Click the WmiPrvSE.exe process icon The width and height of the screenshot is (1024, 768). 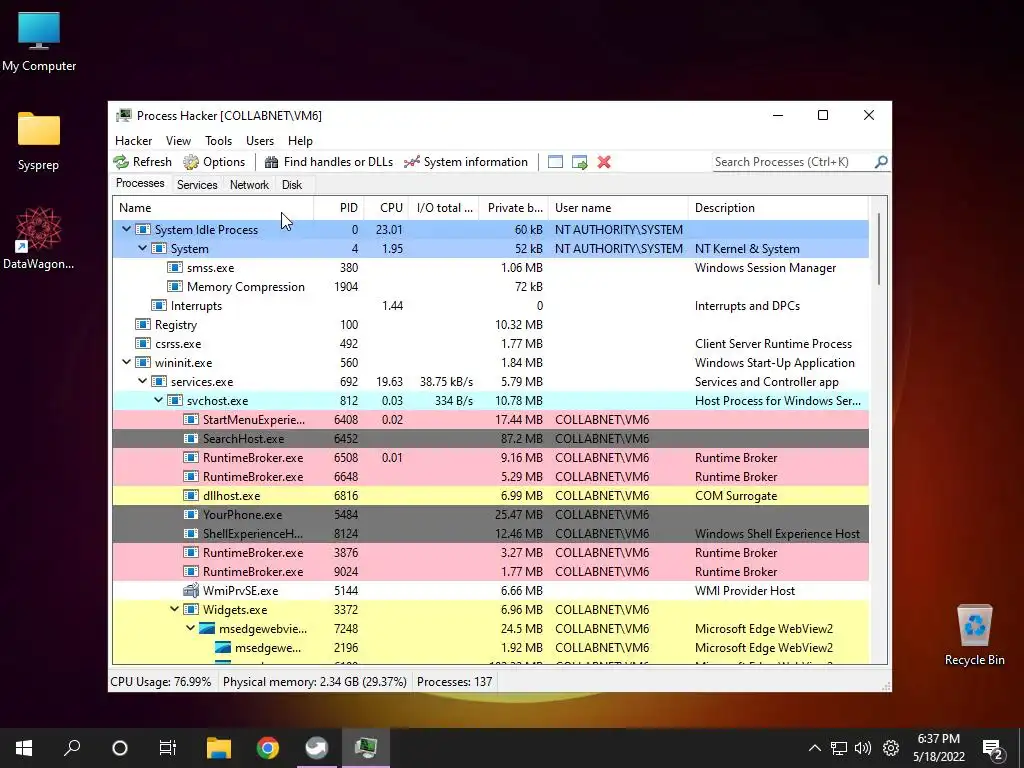tap(191, 590)
